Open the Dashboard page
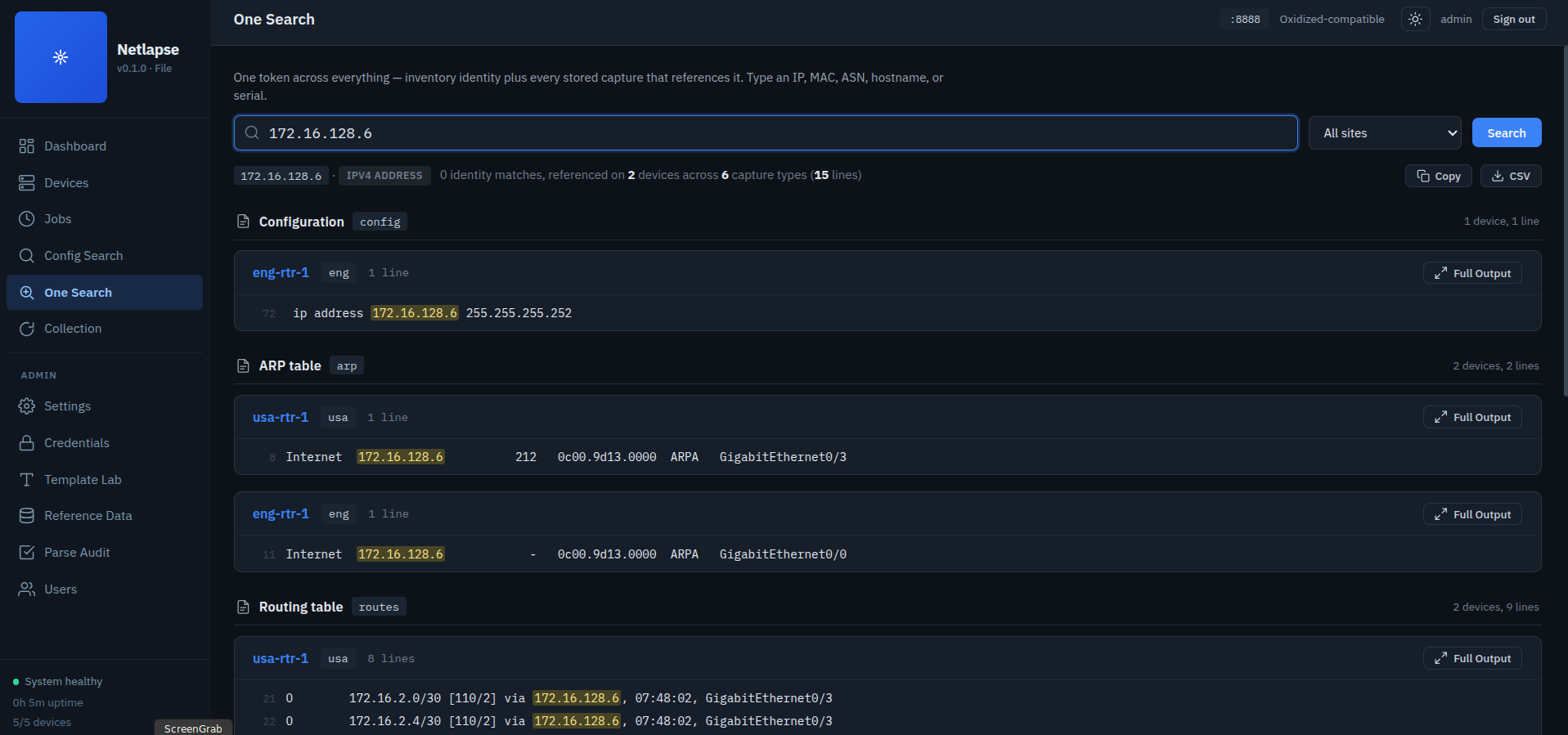The width and height of the screenshot is (1568, 735). click(x=105, y=146)
